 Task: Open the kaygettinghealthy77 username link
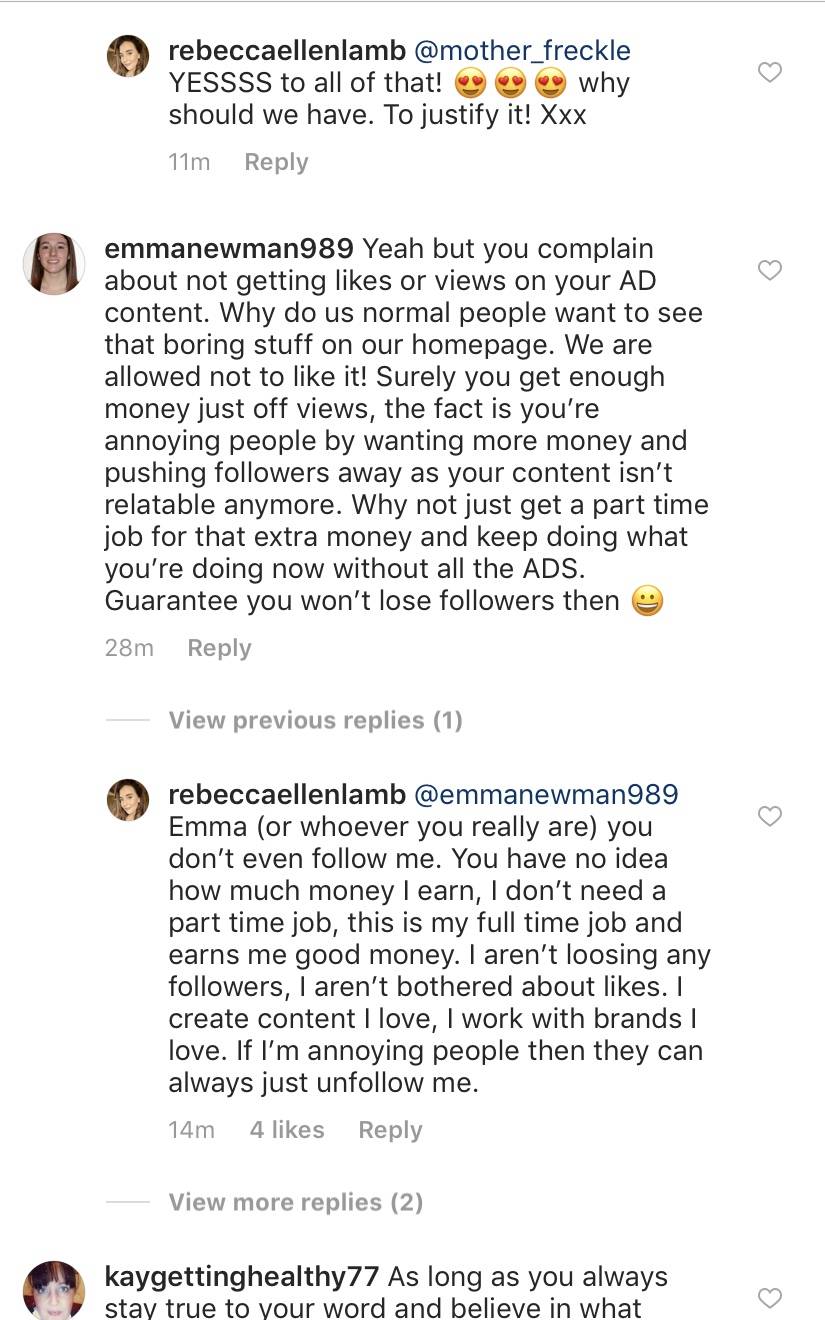tap(241, 1277)
